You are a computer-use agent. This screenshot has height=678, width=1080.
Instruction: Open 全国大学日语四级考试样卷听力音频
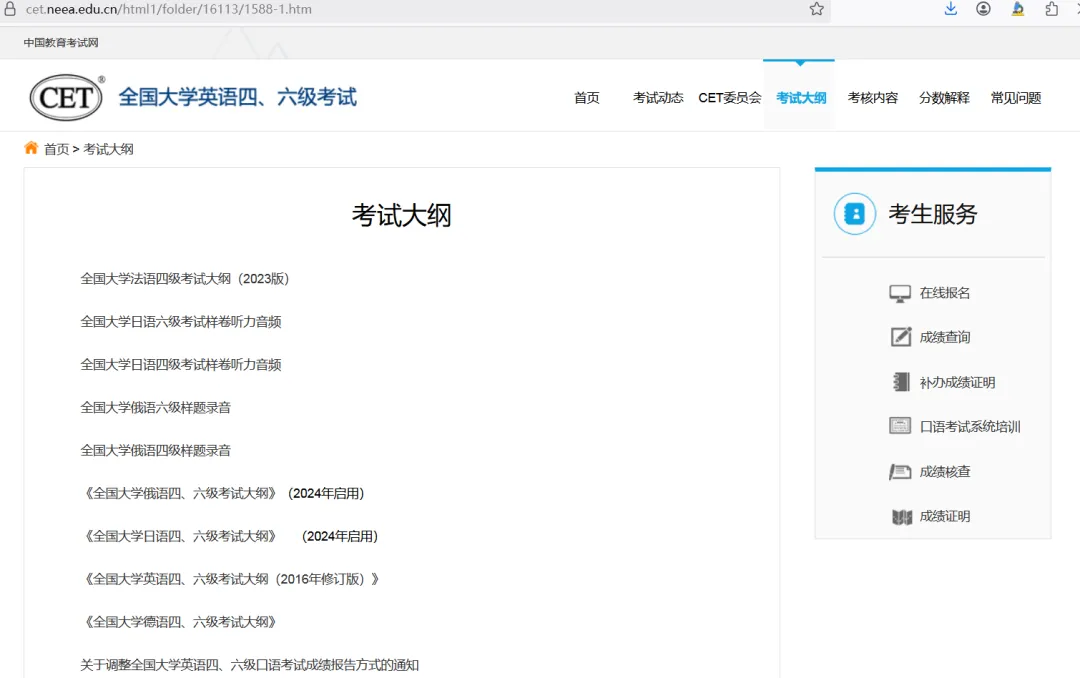pos(180,364)
